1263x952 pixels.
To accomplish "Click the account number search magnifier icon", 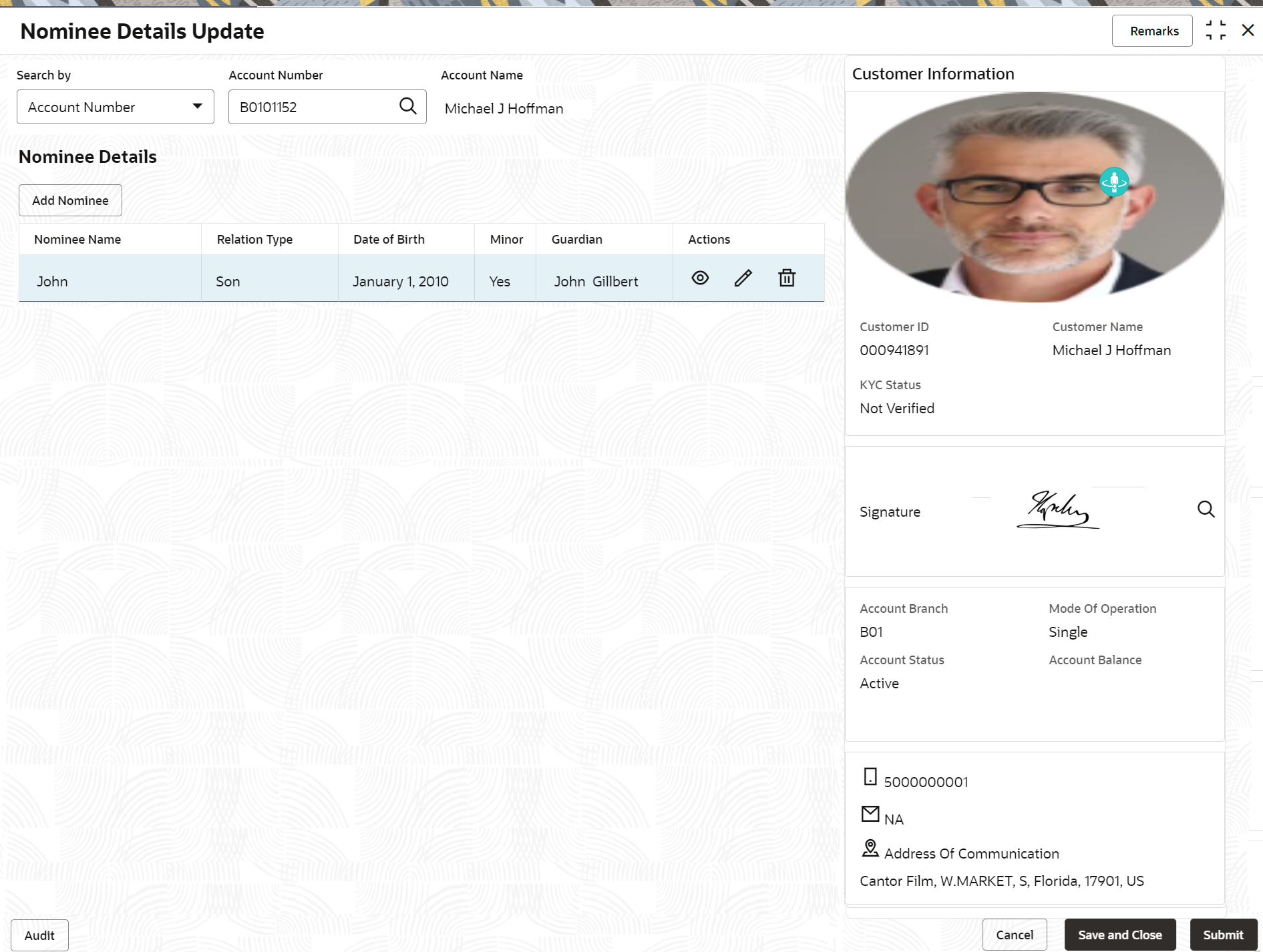I will [x=407, y=106].
